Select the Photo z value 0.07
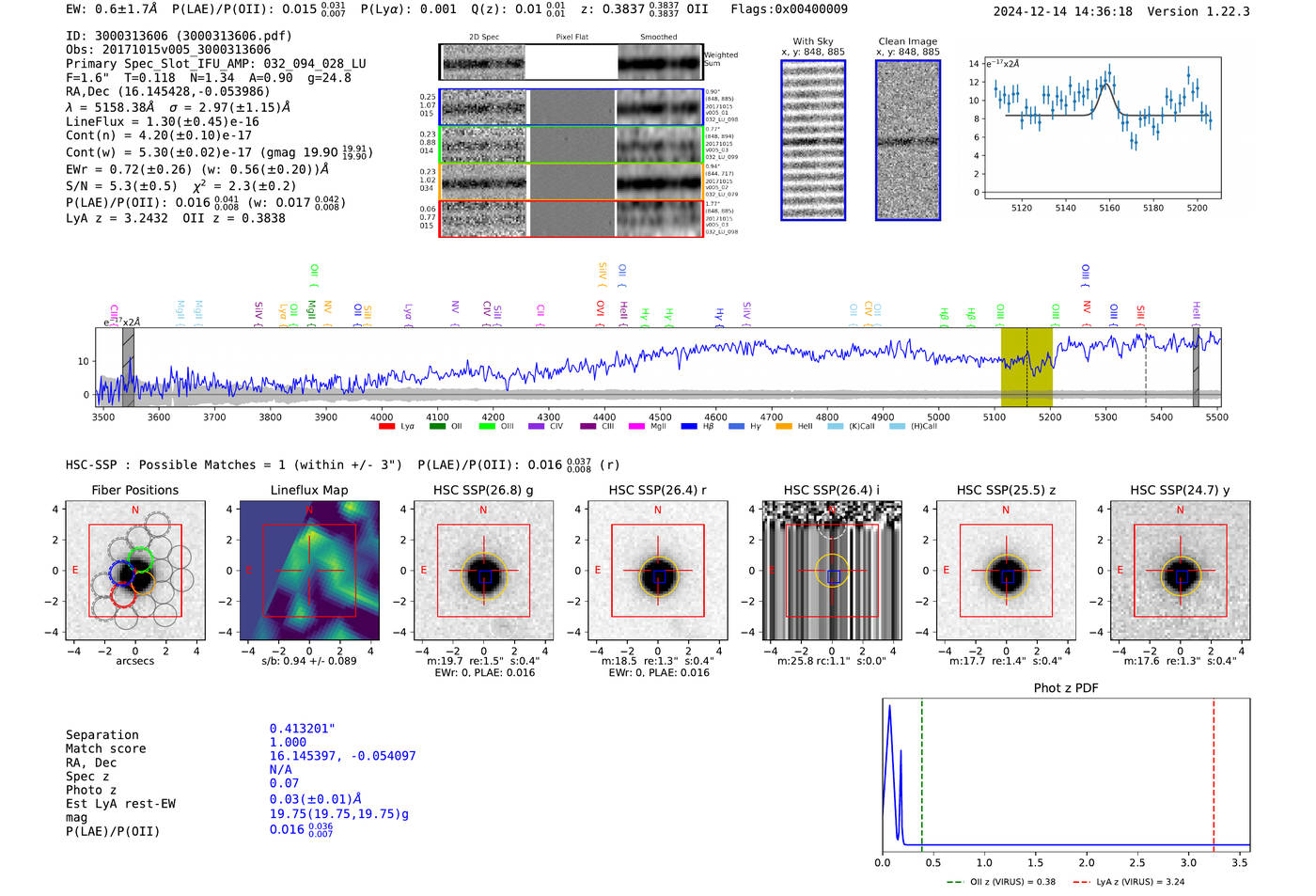 284,783
